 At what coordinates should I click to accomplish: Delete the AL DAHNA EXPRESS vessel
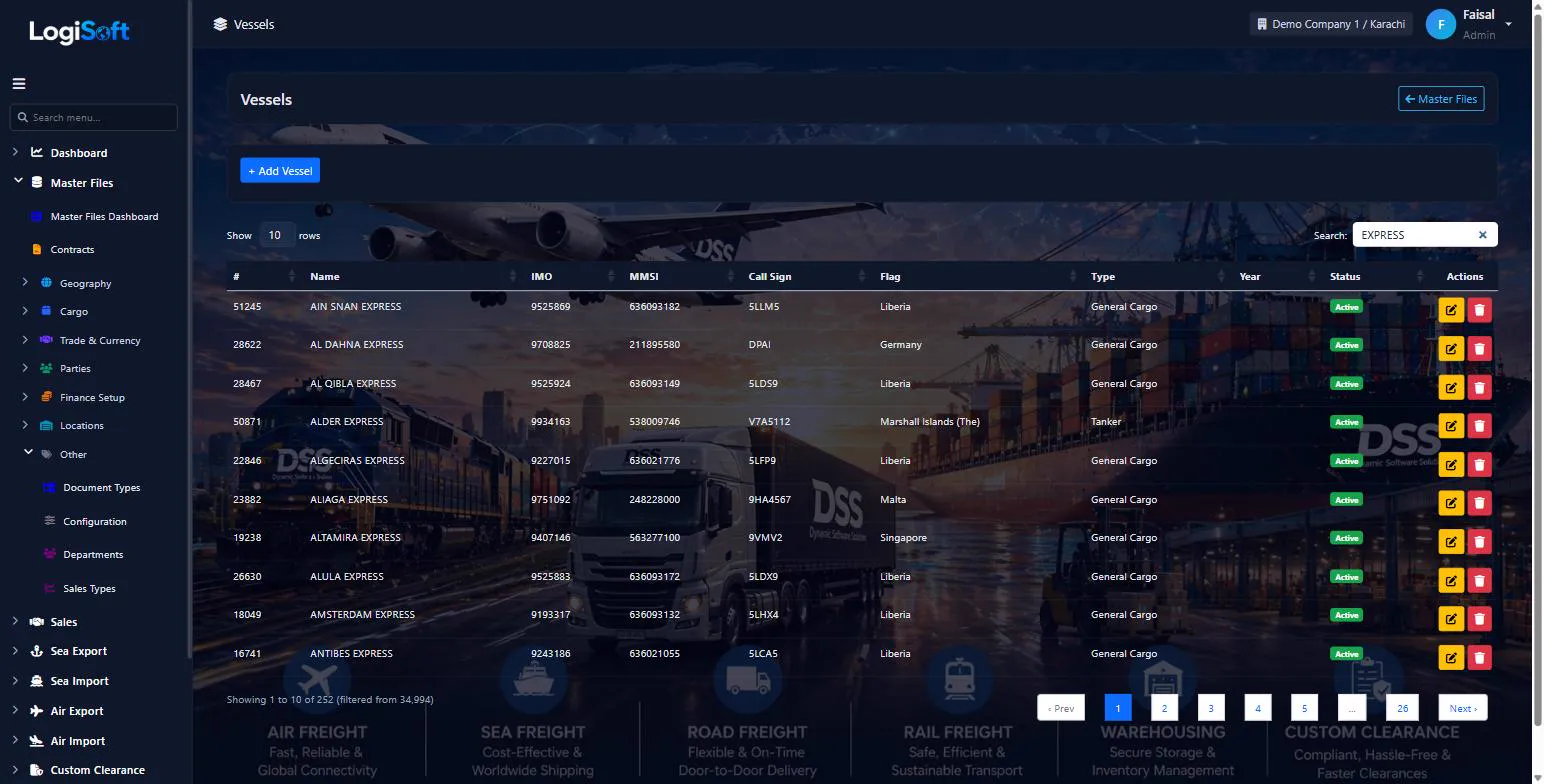pyautogui.click(x=1479, y=348)
